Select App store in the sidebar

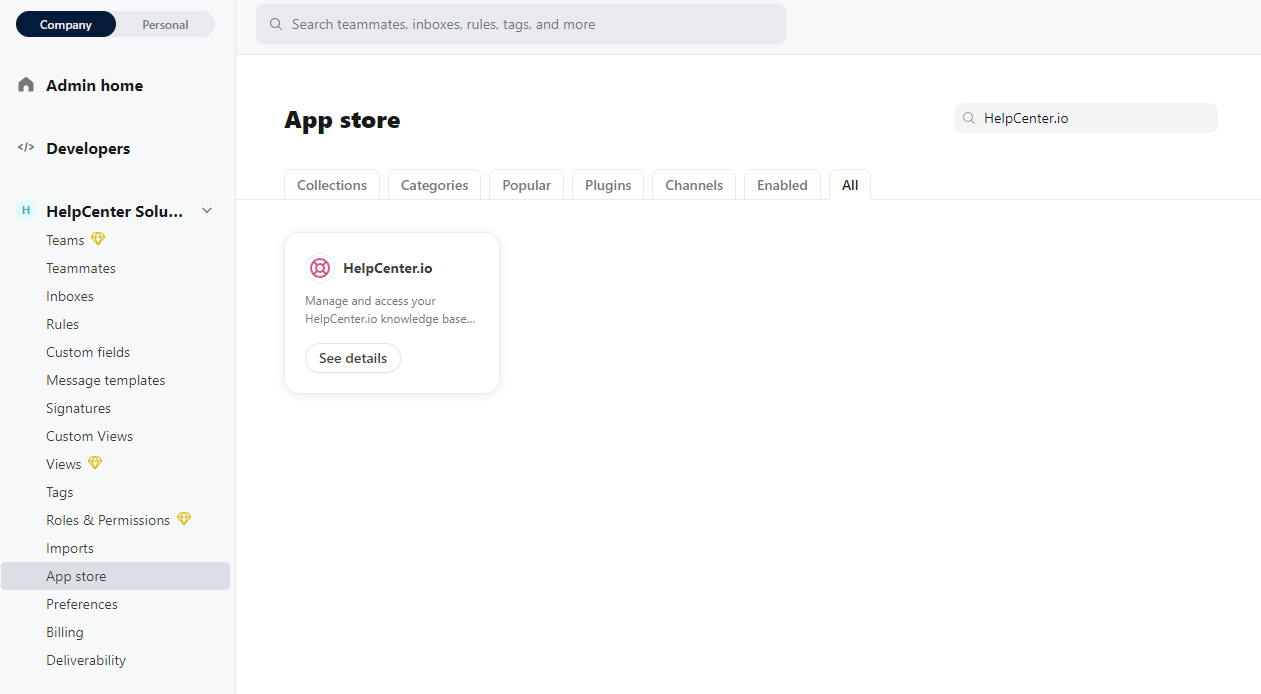click(x=115, y=576)
